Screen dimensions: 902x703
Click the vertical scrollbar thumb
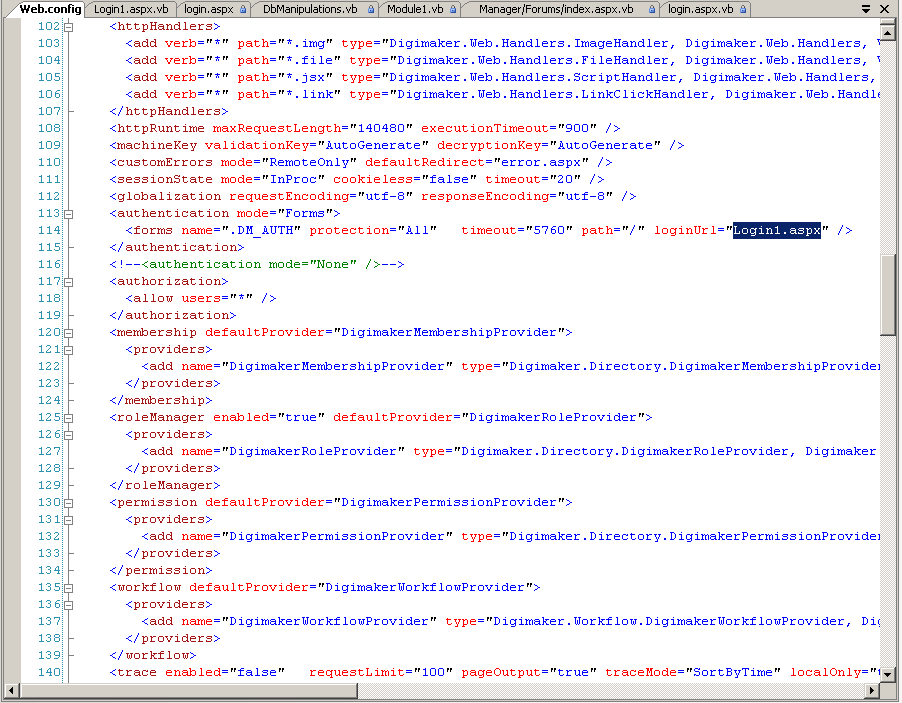coord(888,295)
